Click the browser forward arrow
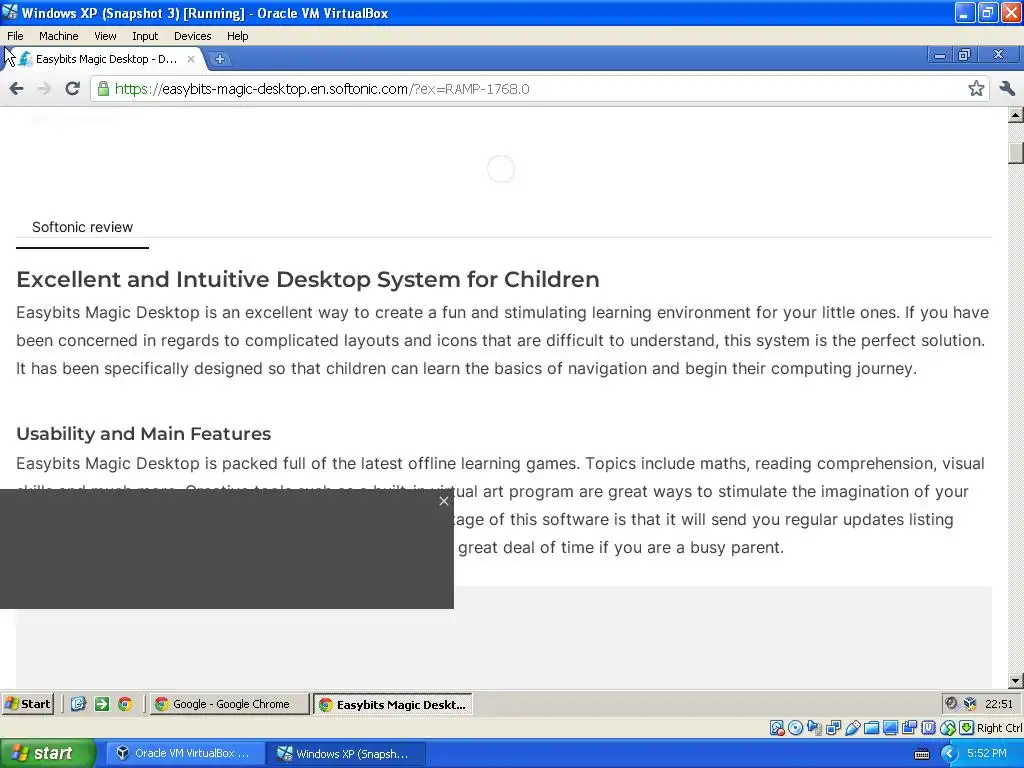The image size is (1024, 768). coord(44,89)
